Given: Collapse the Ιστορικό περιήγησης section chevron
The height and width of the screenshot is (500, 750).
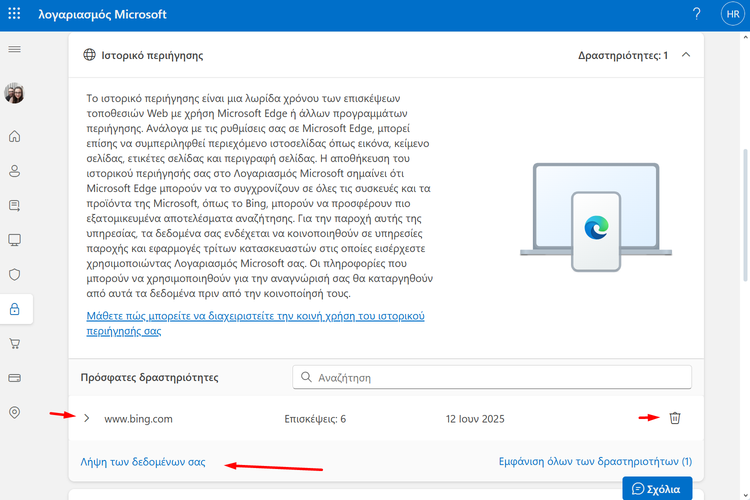Looking at the screenshot, I should [686, 55].
